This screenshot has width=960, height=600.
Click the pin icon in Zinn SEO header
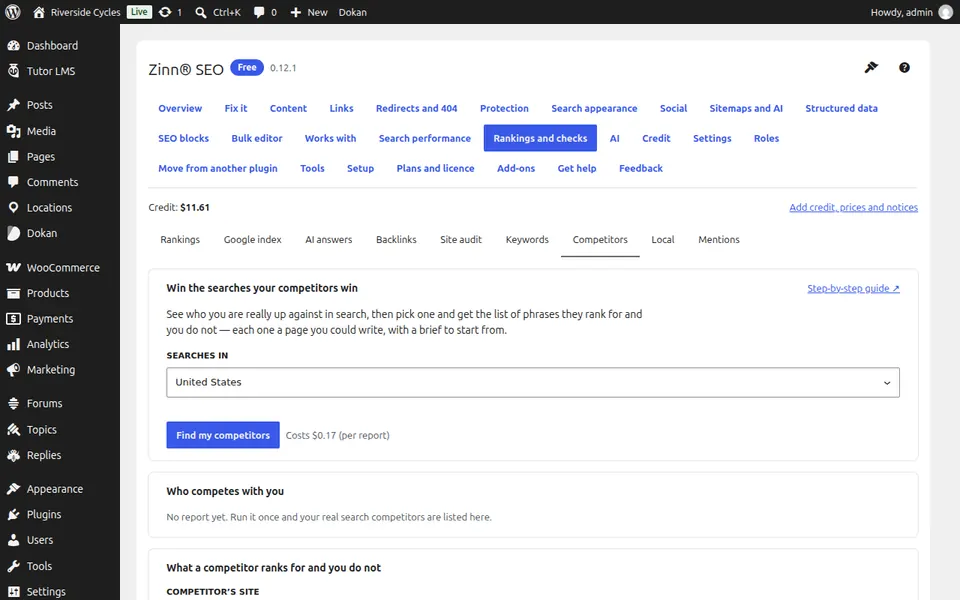(x=871, y=67)
